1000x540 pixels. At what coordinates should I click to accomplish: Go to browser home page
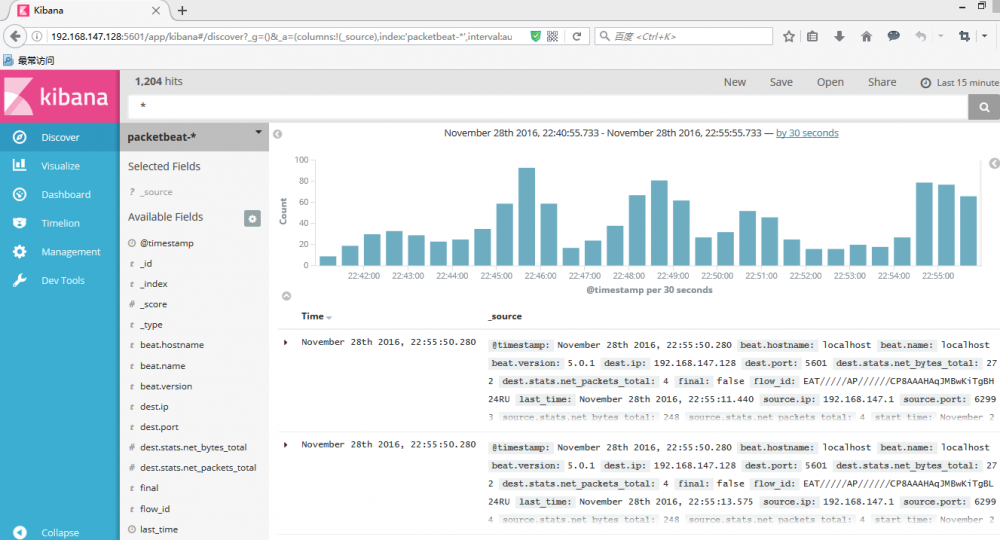(866, 36)
